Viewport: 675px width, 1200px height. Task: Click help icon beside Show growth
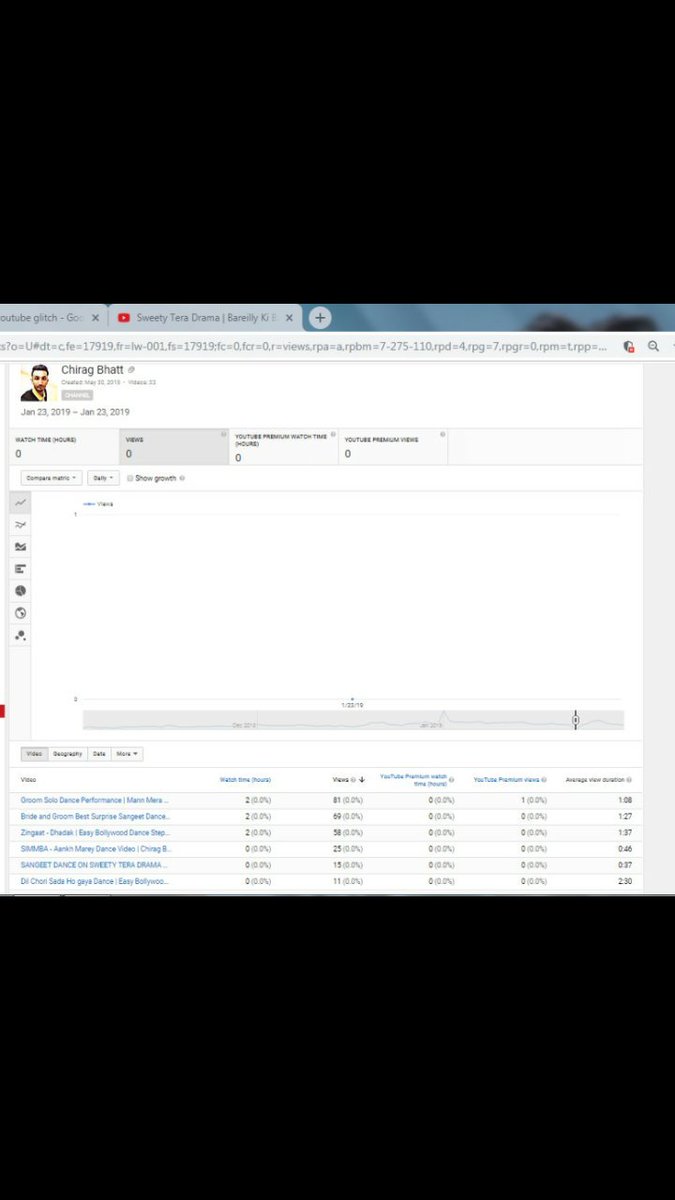(x=183, y=478)
